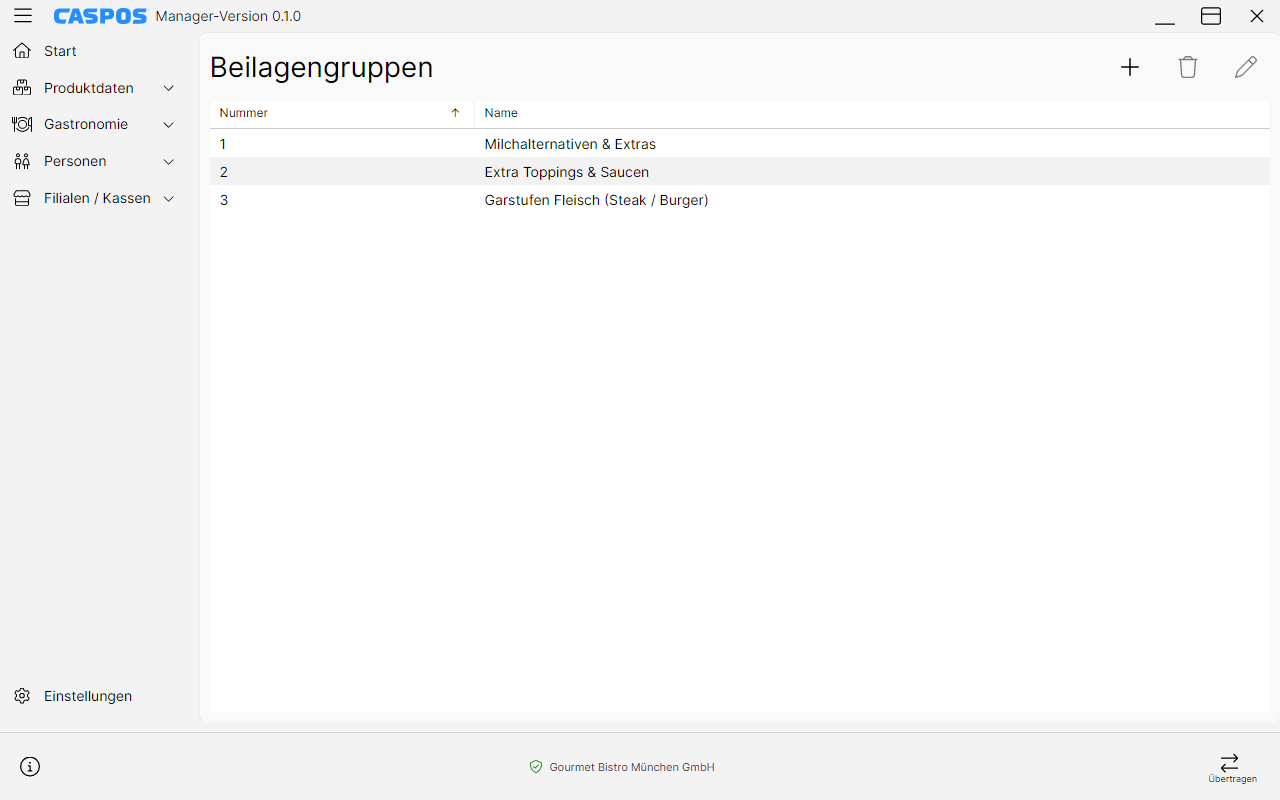Screen dimensions: 1280x800
Task: Click number cell of Extra Toppings & Saucen row
Action: 342,172
